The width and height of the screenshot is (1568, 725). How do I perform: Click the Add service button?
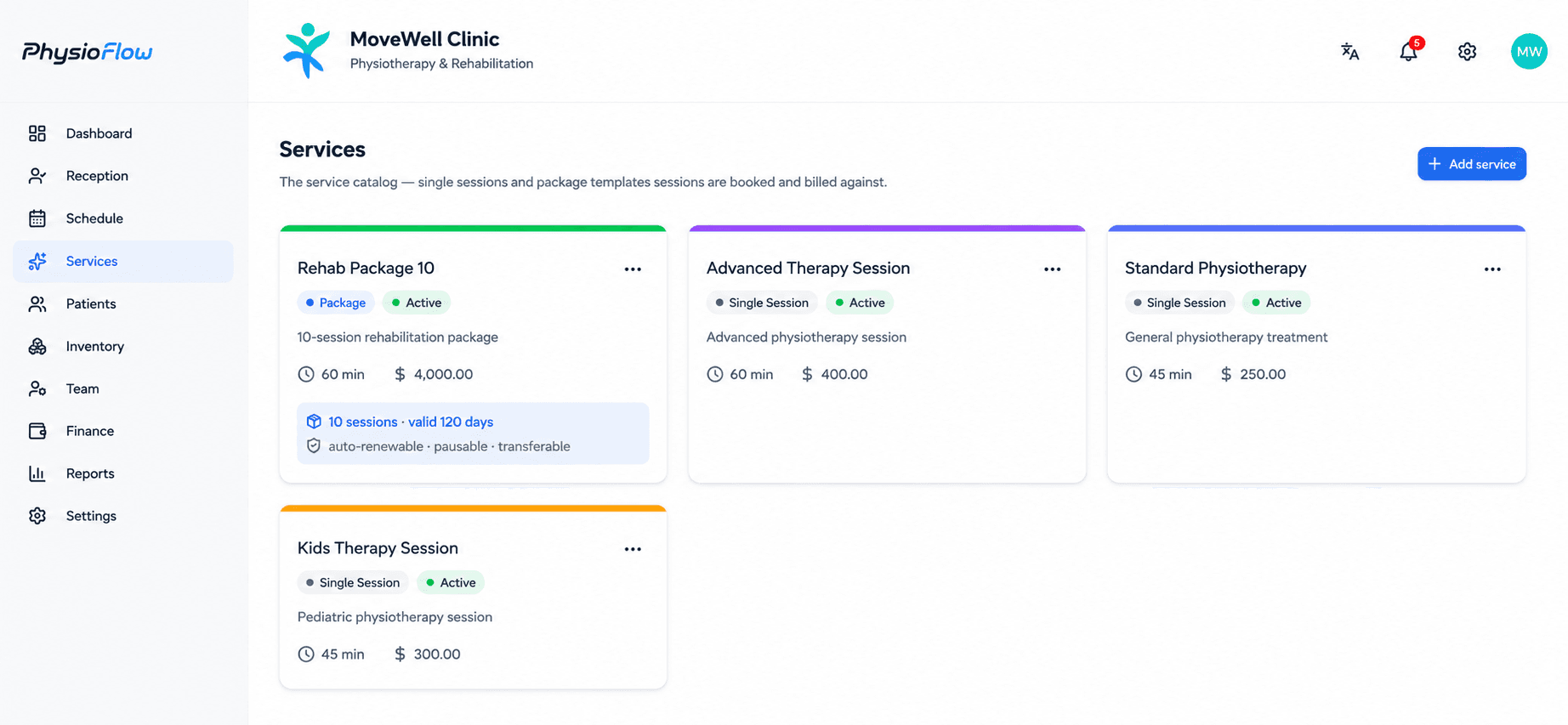(x=1471, y=164)
